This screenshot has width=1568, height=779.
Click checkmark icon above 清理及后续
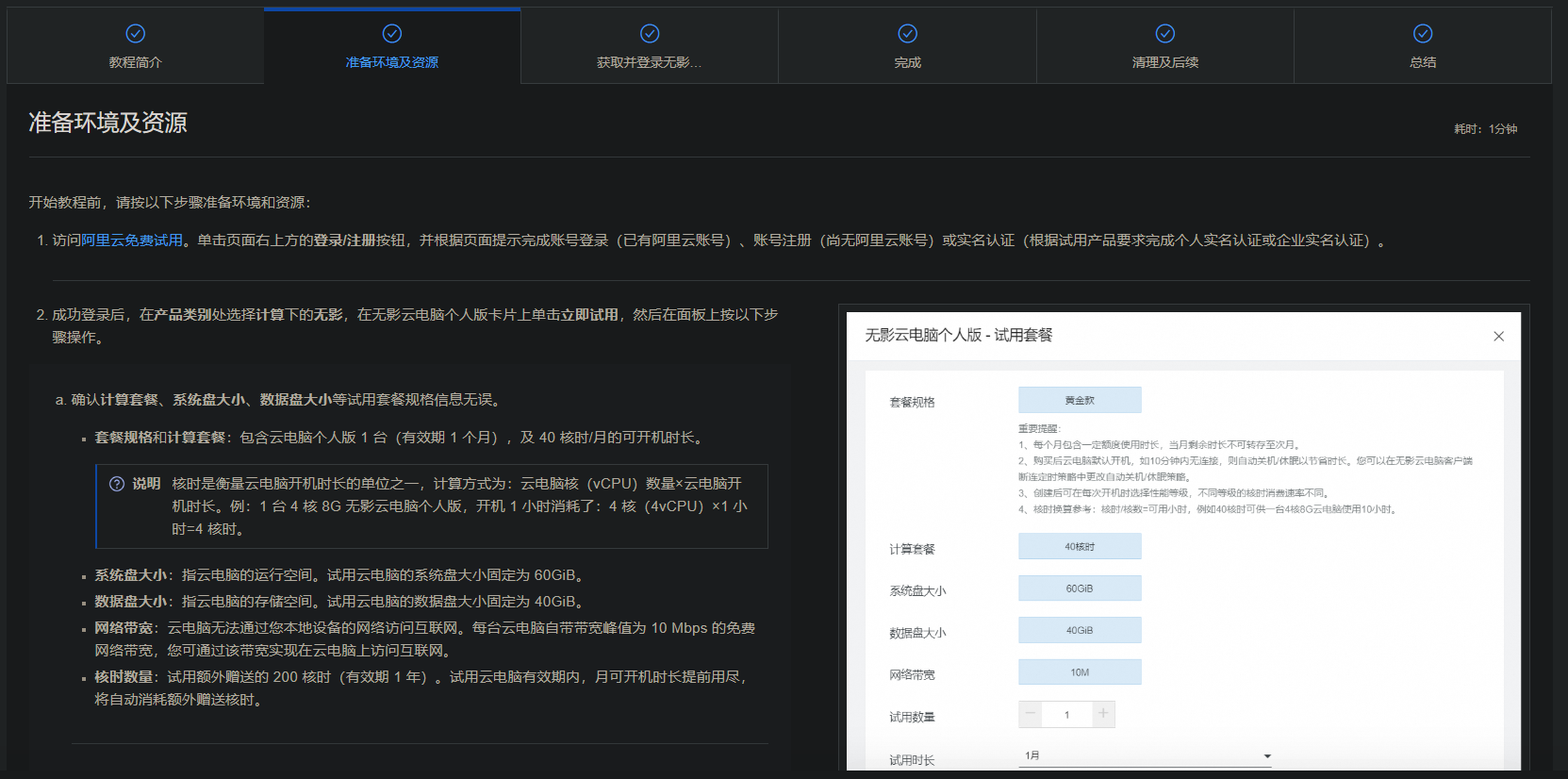point(1165,34)
